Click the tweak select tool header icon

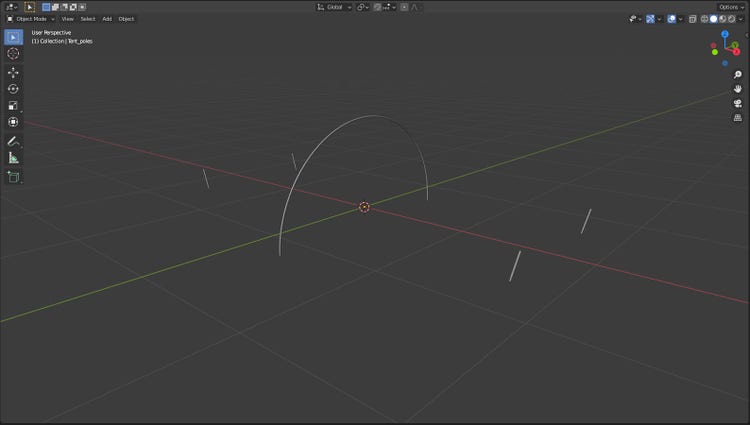(29, 7)
